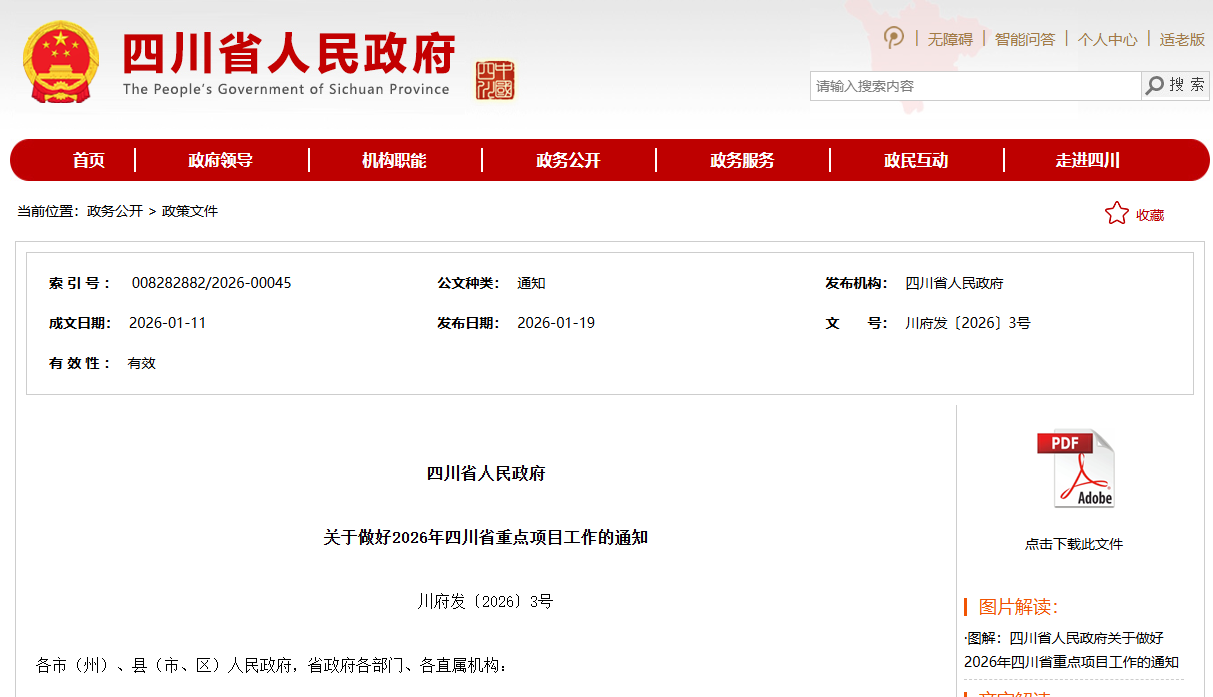Click 点击下载此文件 download link
The image size is (1213, 697).
[1074, 544]
